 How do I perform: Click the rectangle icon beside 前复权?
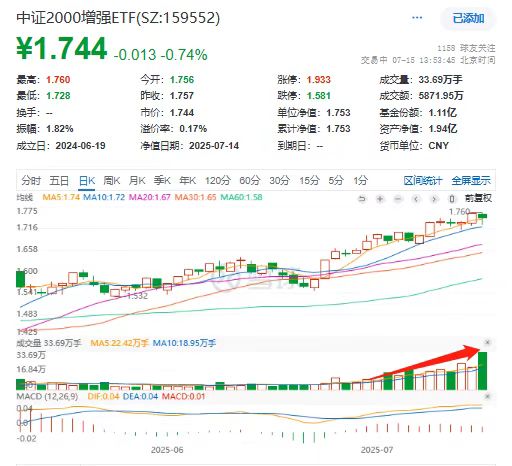(x=452, y=199)
